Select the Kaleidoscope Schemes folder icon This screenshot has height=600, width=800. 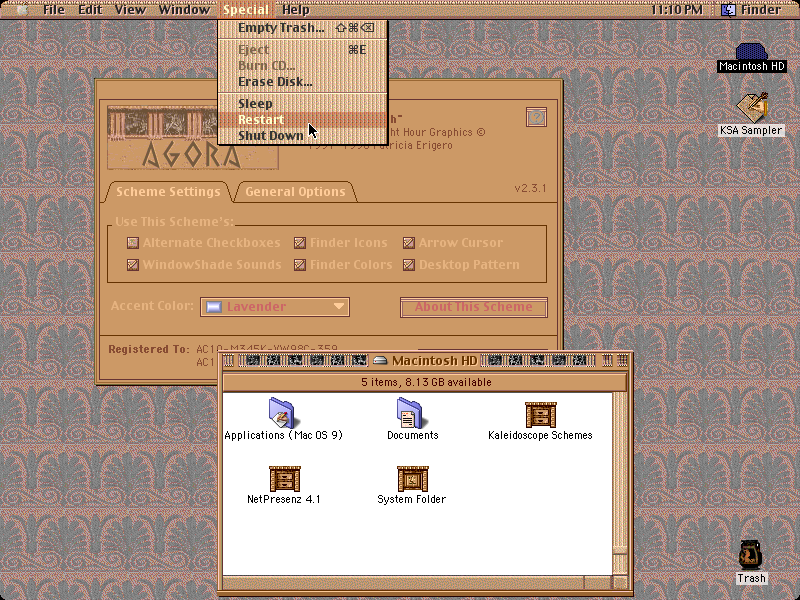(541, 414)
